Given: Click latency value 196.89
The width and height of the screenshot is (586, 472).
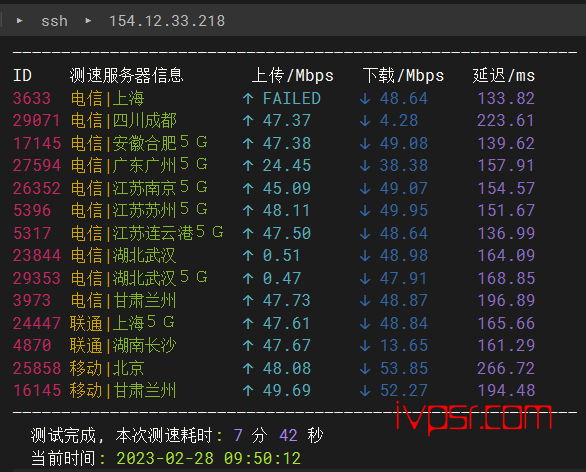Looking at the screenshot, I should [x=506, y=300].
